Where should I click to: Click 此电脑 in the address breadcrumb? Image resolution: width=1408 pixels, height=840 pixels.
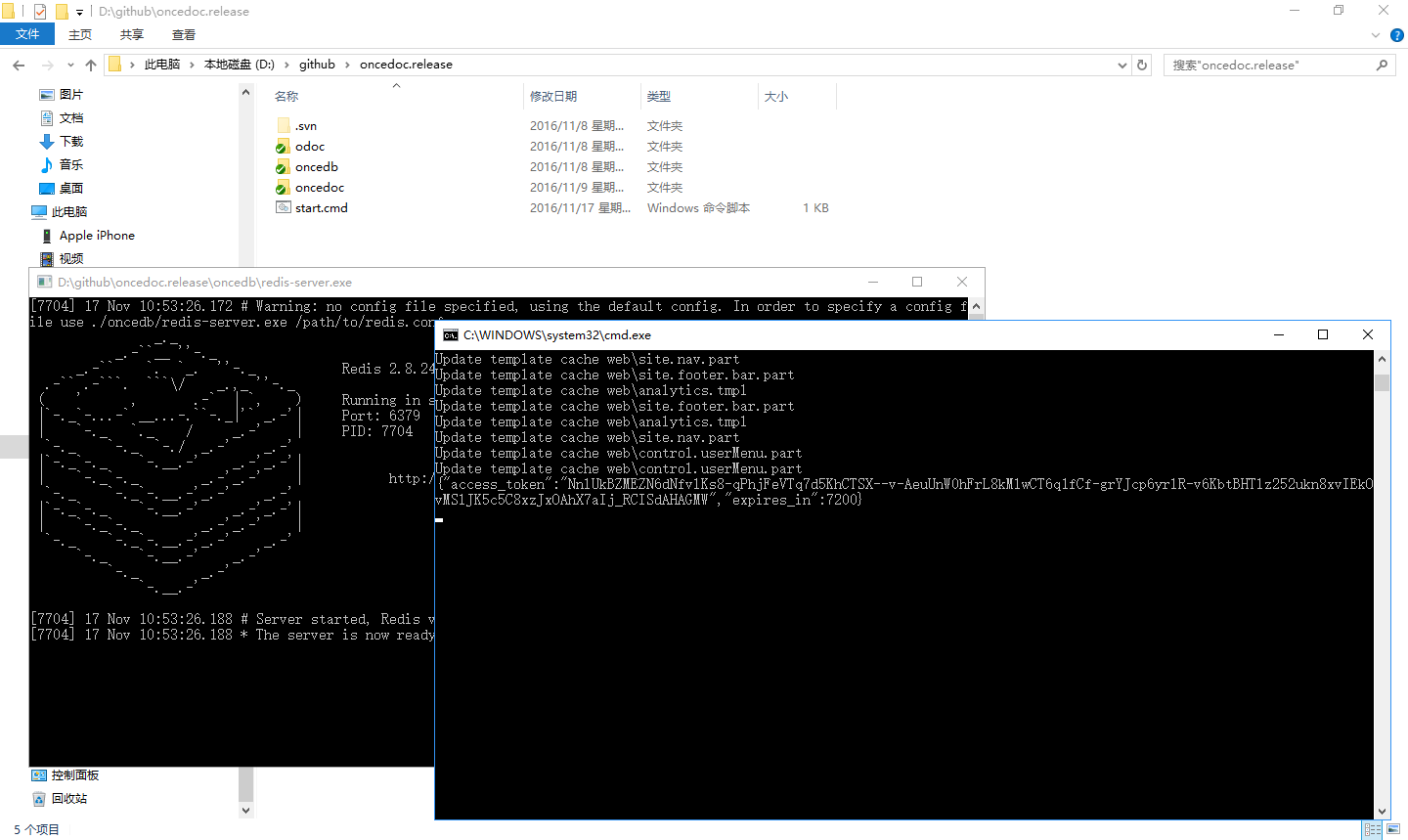(162, 65)
